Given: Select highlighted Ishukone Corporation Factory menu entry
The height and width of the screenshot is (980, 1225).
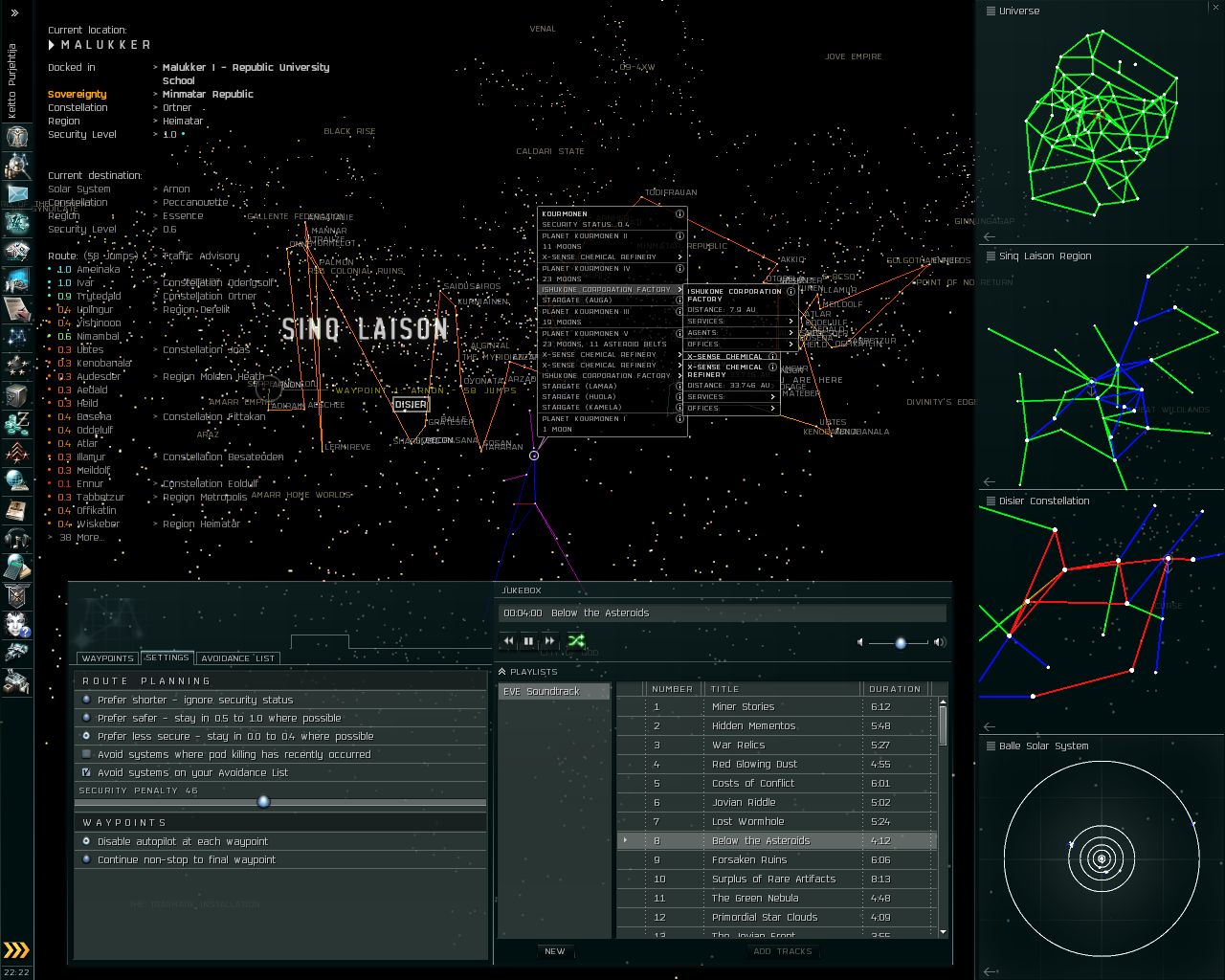Looking at the screenshot, I should [x=612, y=289].
